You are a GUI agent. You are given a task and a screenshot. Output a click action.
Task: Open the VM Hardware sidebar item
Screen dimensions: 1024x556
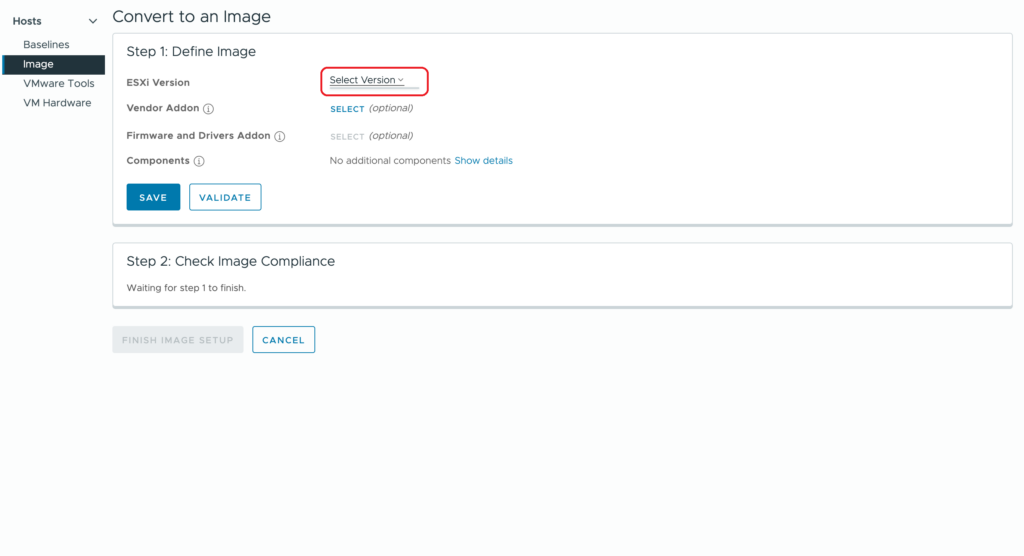57,103
